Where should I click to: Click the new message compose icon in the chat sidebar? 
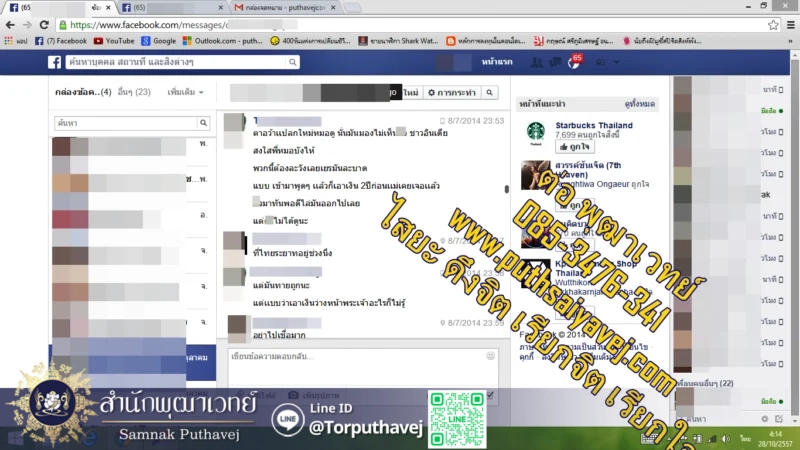tap(779, 419)
